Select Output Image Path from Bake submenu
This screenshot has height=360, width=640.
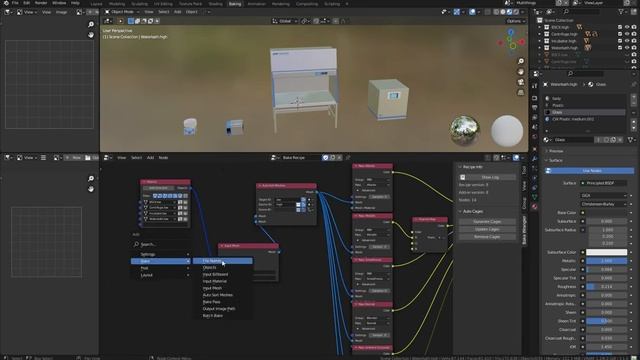coord(219,309)
